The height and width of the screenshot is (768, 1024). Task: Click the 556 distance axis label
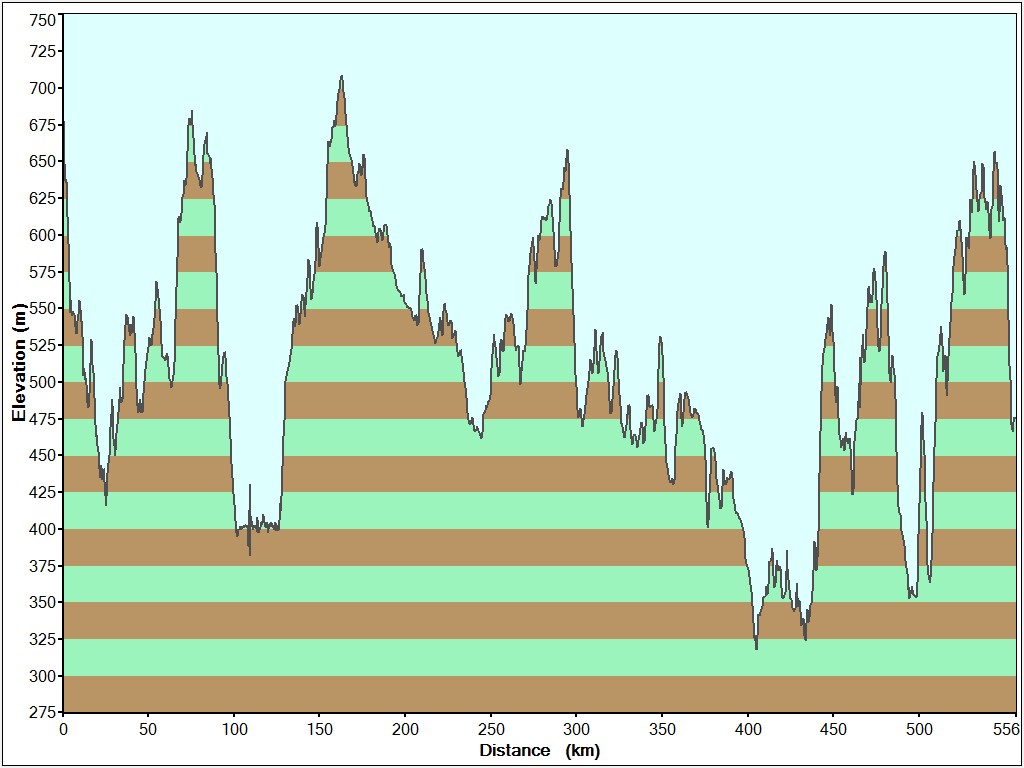1008,729
